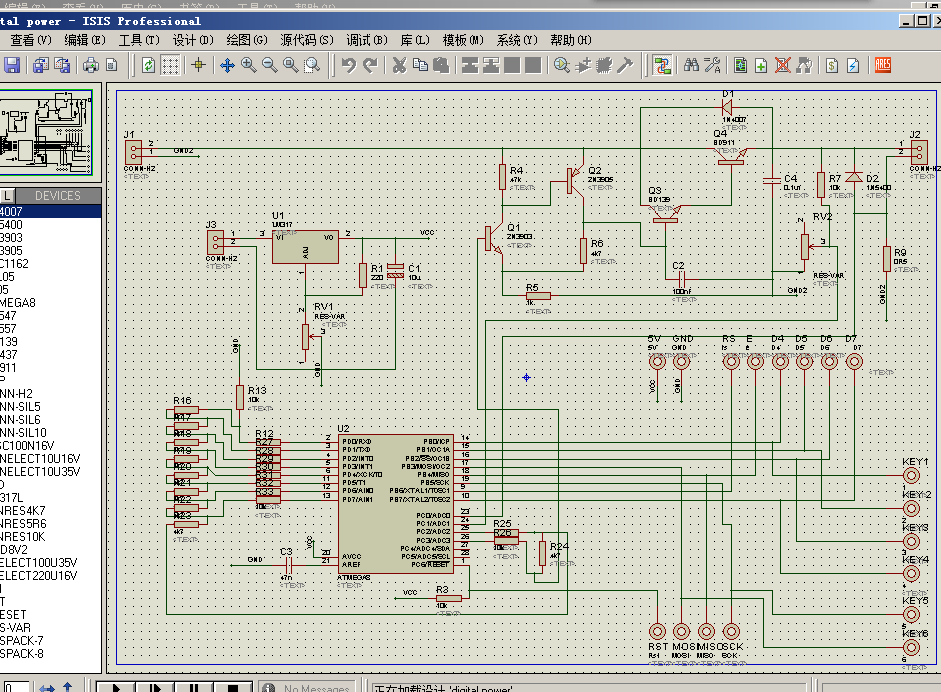Click the Decompose hammer icon
Screen dimensions: 941x692
click(x=625, y=65)
